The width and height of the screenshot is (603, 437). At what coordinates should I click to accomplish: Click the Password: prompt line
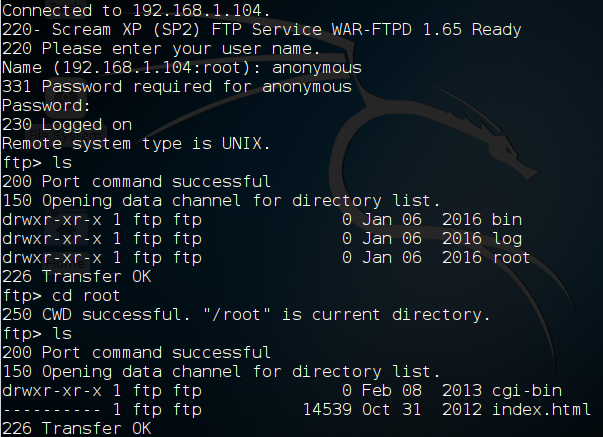click(46, 105)
